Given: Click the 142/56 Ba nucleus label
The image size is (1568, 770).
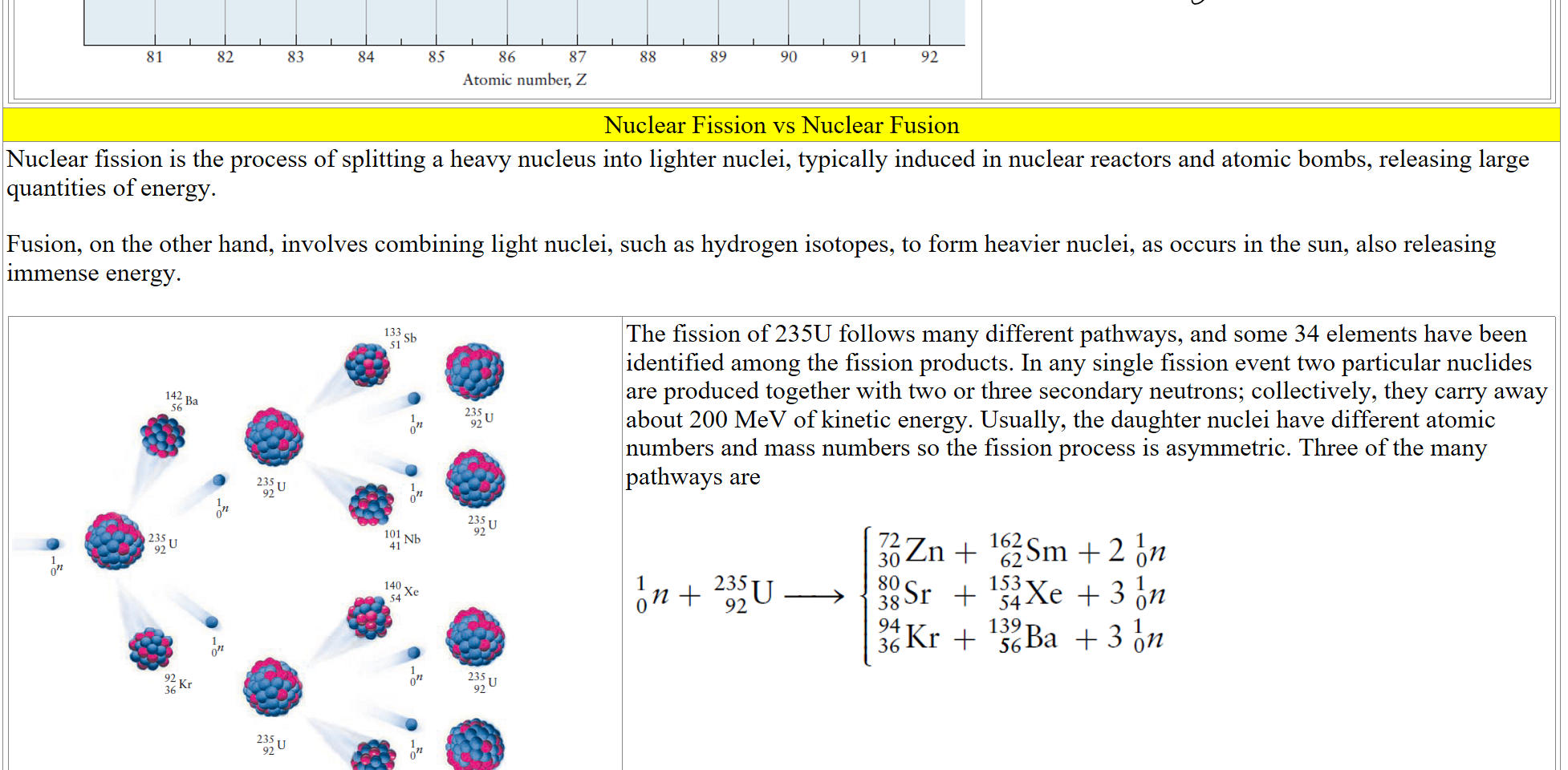Looking at the screenshot, I should pyautogui.click(x=181, y=401).
